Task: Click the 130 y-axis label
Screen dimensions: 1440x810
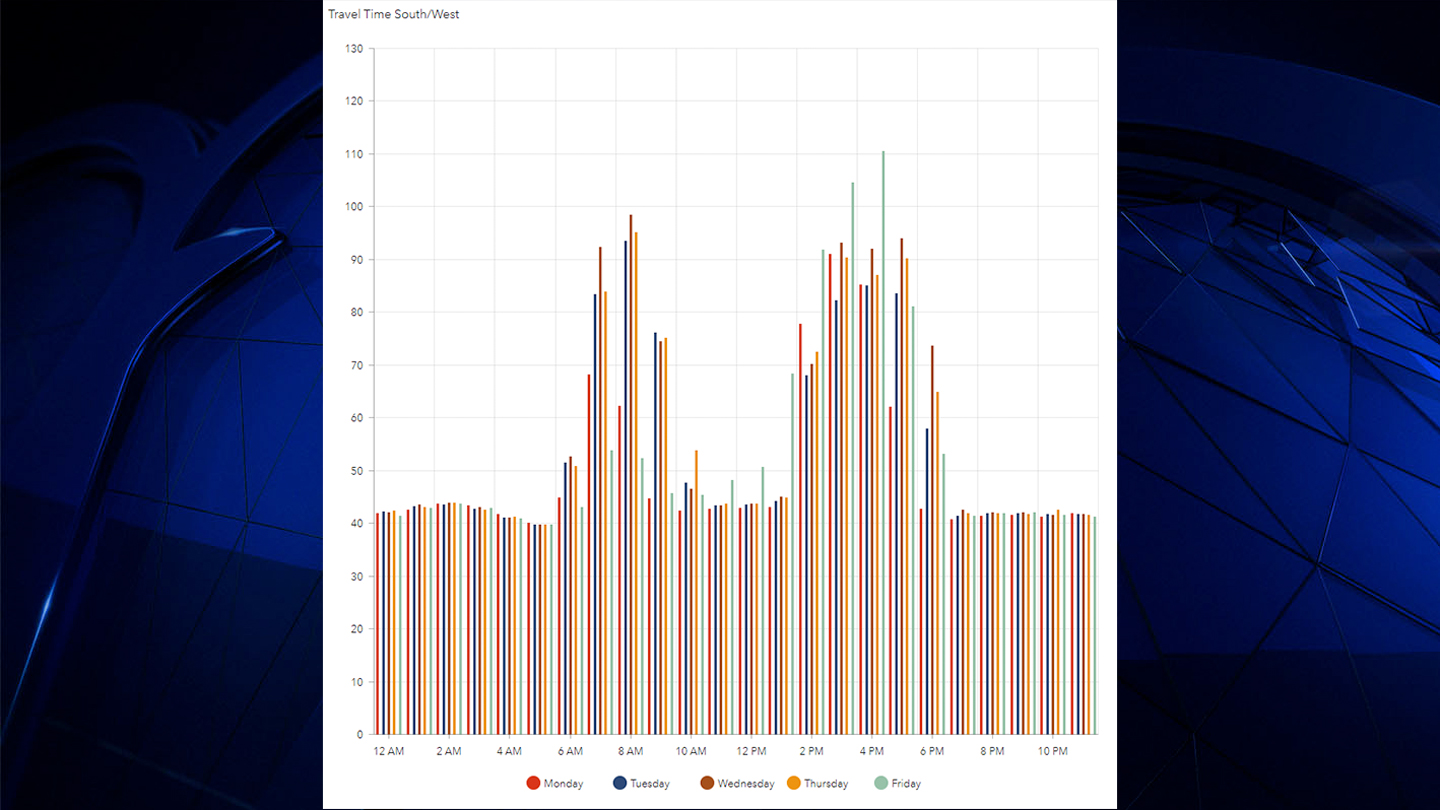Action: 354,49
